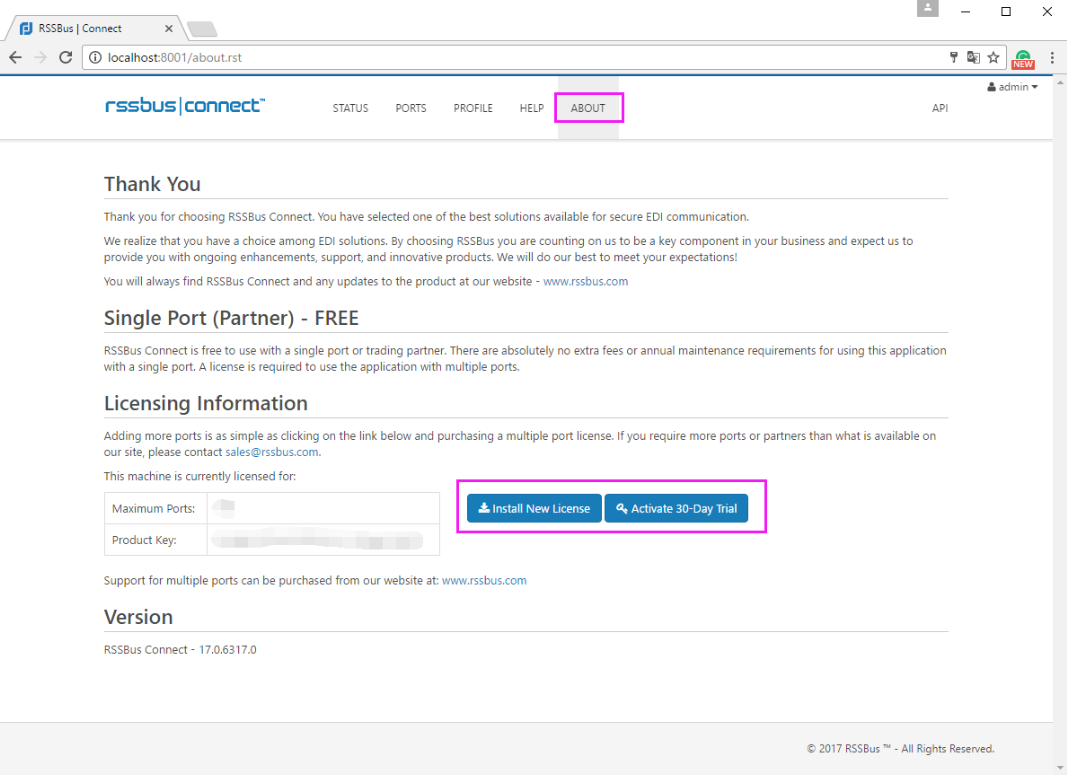This screenshot has width=1067, height=775.
Task: Click the Product Key: label
Action: [144, 540]
